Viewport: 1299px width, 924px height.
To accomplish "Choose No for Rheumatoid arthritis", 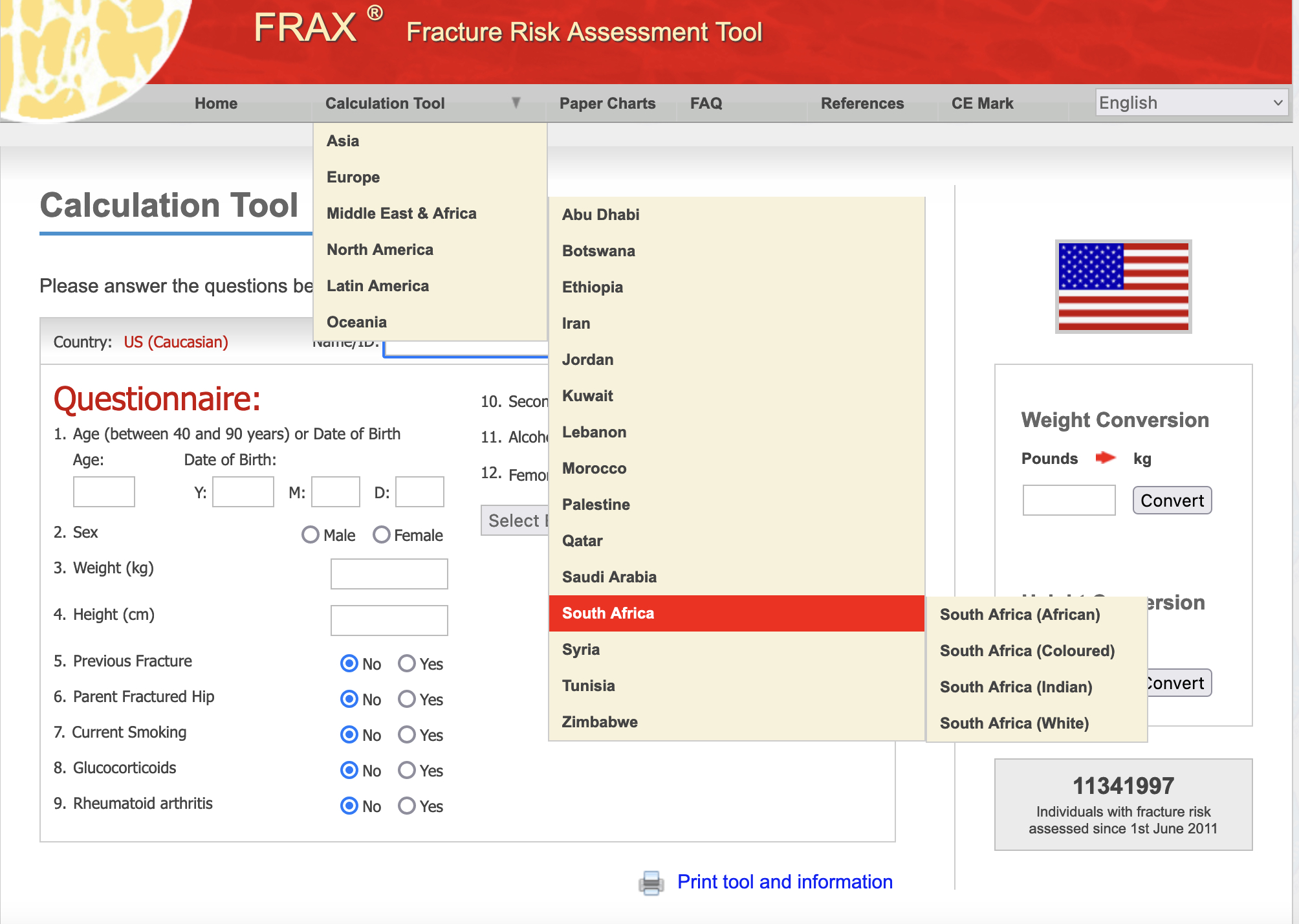I will [x=349, y=806].
